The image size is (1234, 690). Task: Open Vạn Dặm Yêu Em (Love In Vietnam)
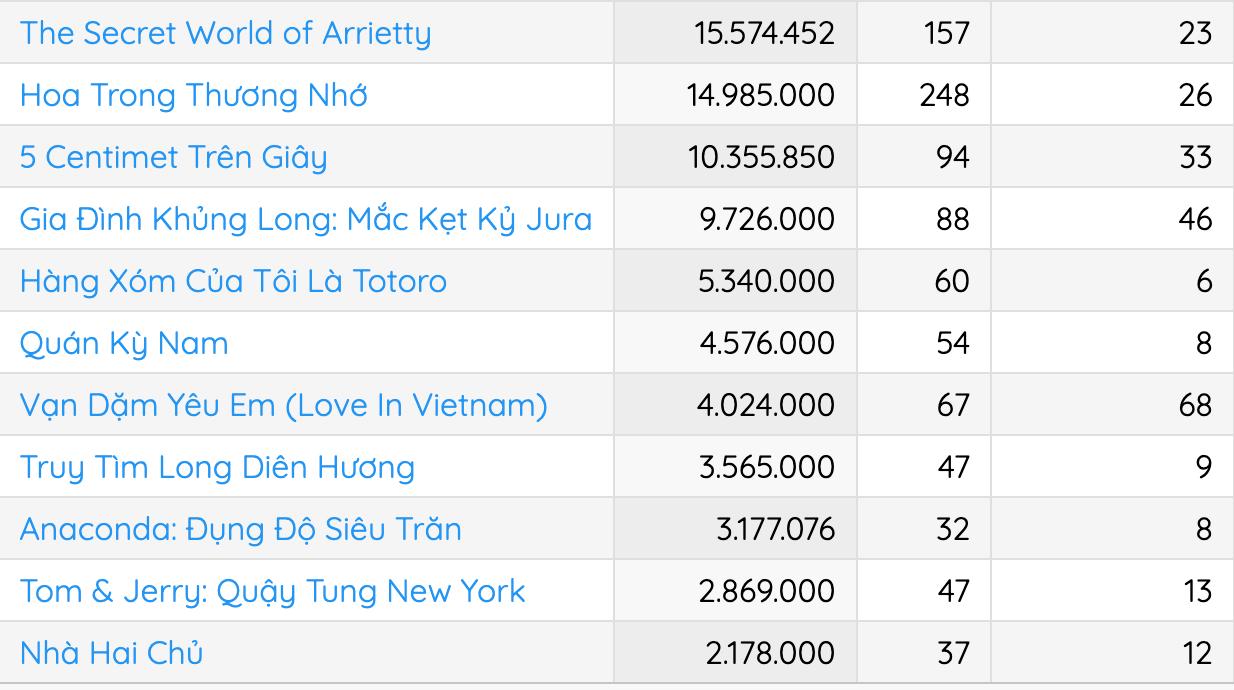coord(283,405)
